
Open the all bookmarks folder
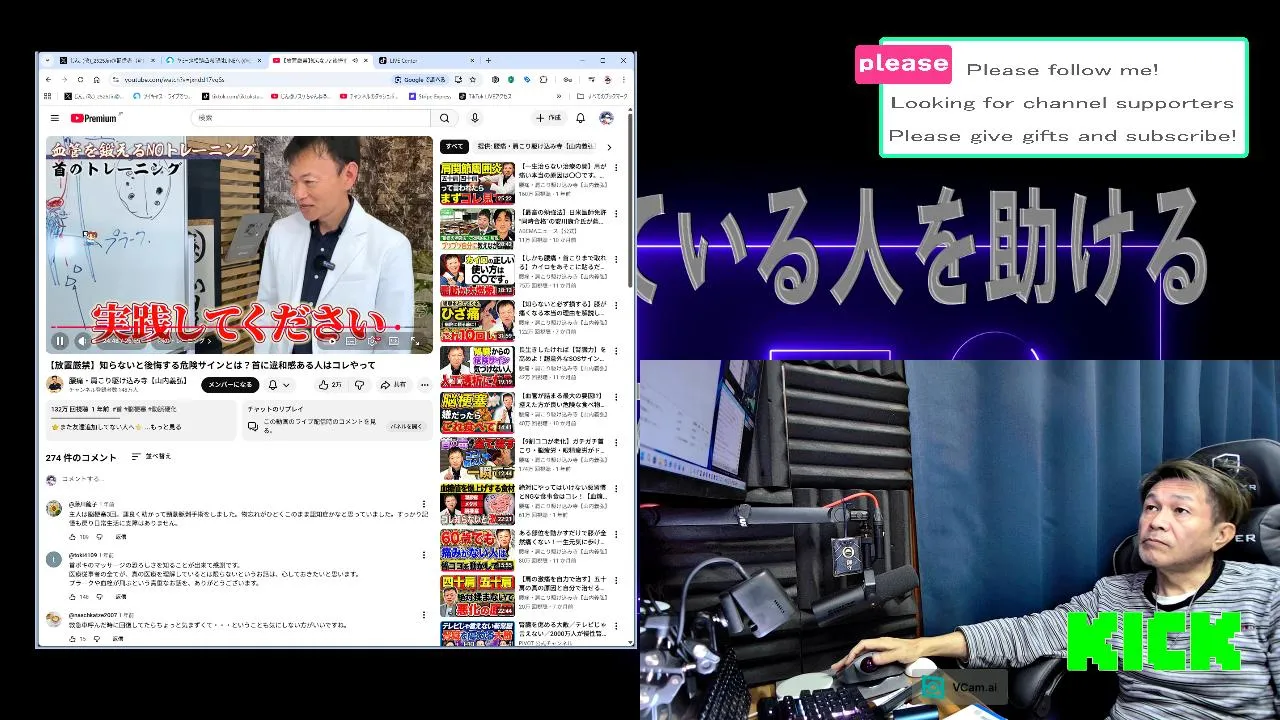coord(603,96)
